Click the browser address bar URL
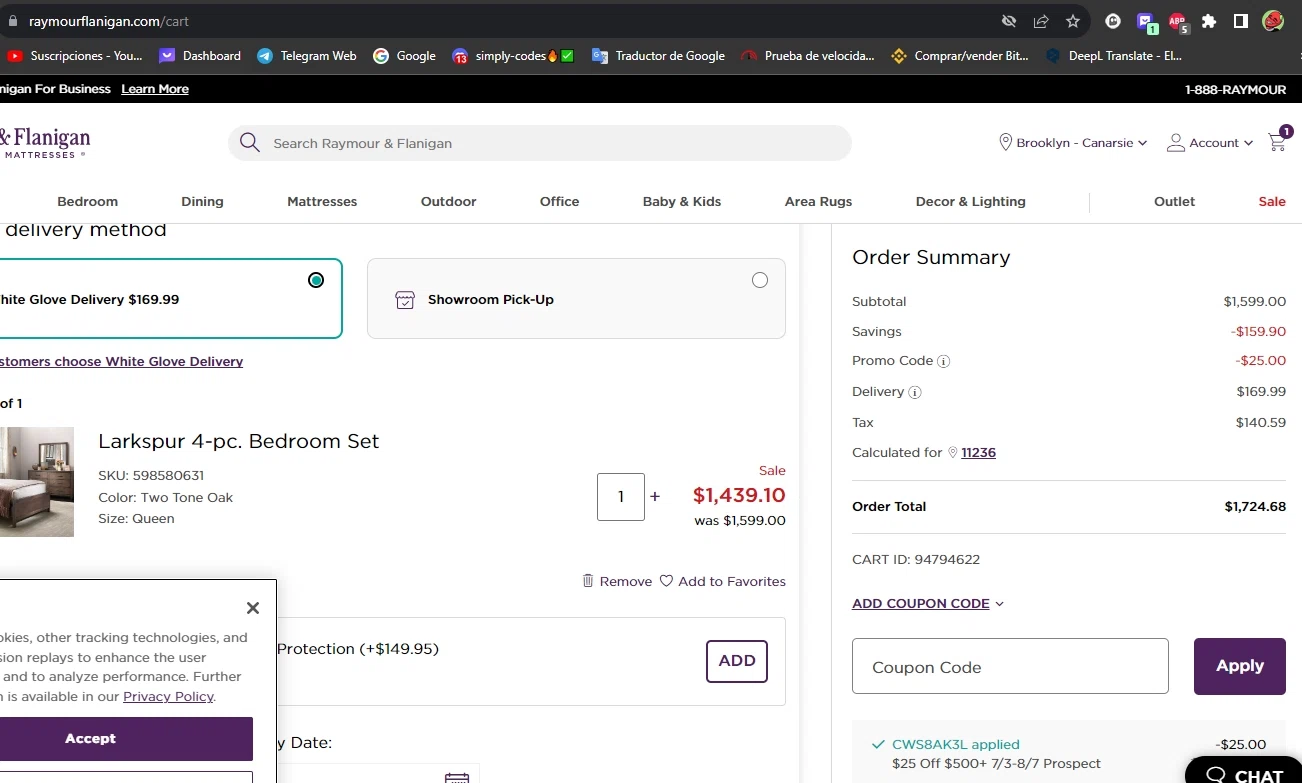The image size is (1302, 783). point(109,21)
